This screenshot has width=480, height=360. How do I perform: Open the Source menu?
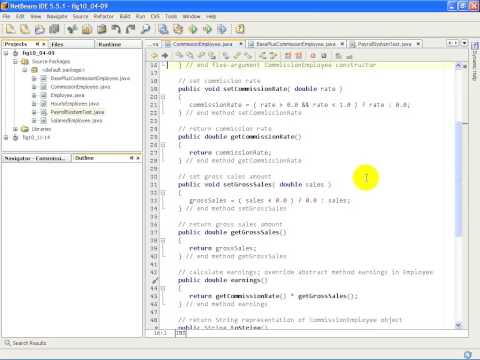click(x=81, y=16)
